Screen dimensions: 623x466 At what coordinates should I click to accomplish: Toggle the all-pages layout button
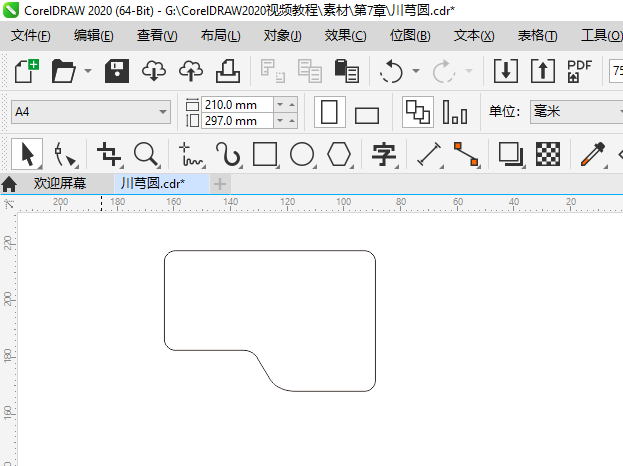point(417,112)
